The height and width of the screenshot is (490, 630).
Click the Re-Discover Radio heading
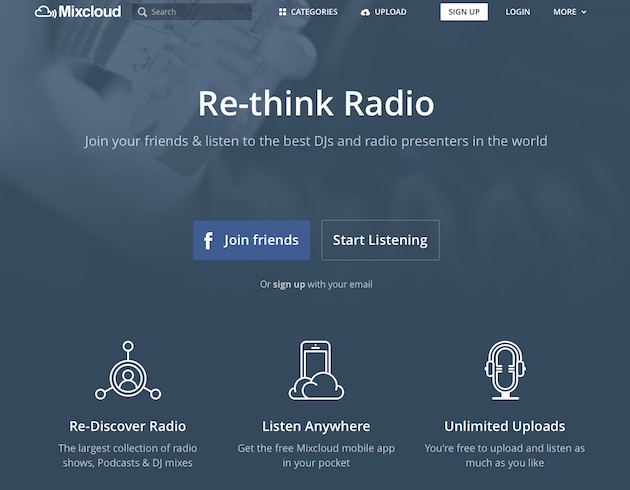coord(128,426)
